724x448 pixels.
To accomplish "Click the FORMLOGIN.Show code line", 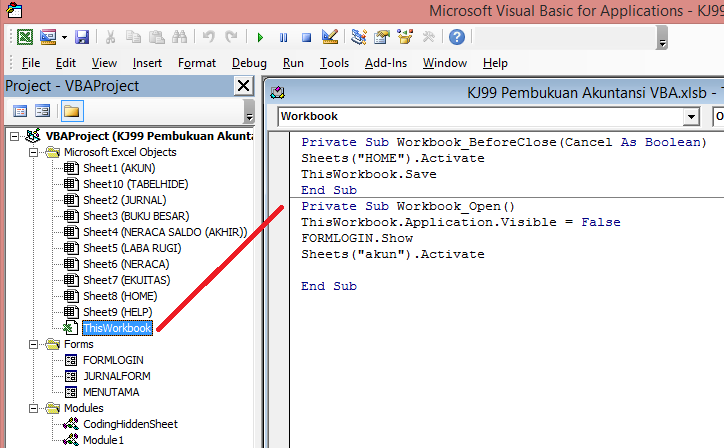I will pos(357,238).
